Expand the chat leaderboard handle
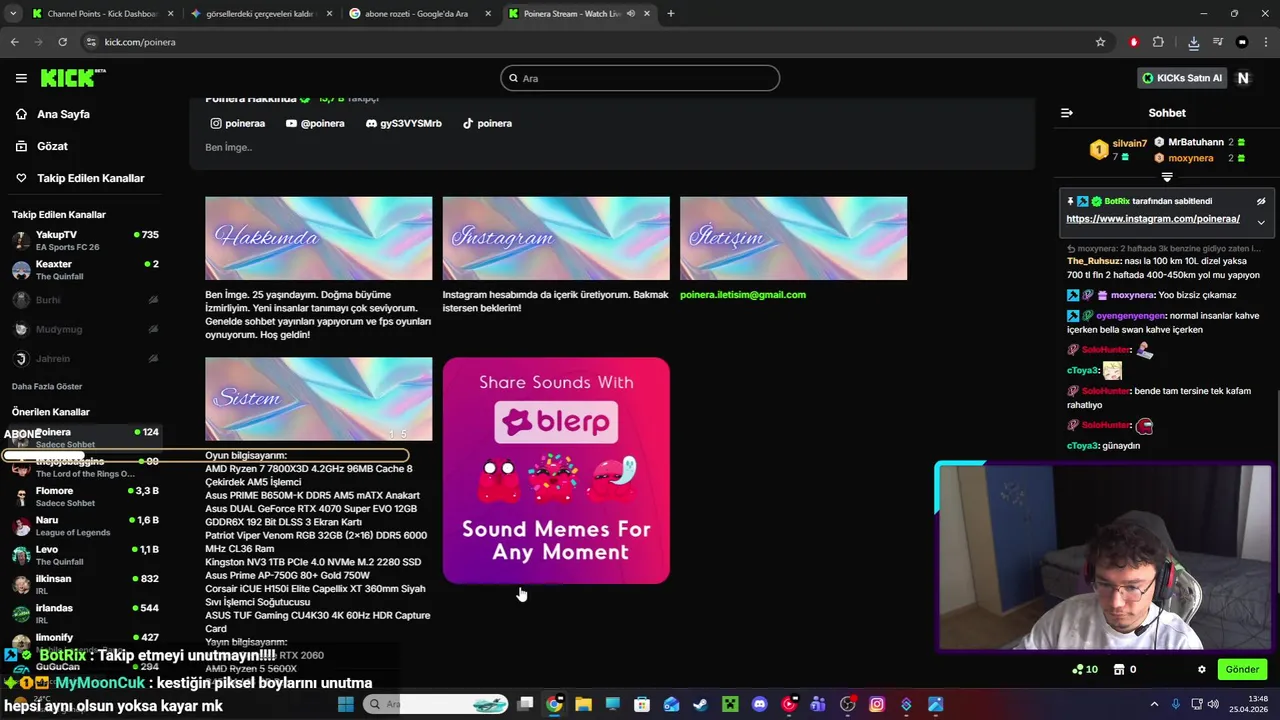 click(1167, 177)
